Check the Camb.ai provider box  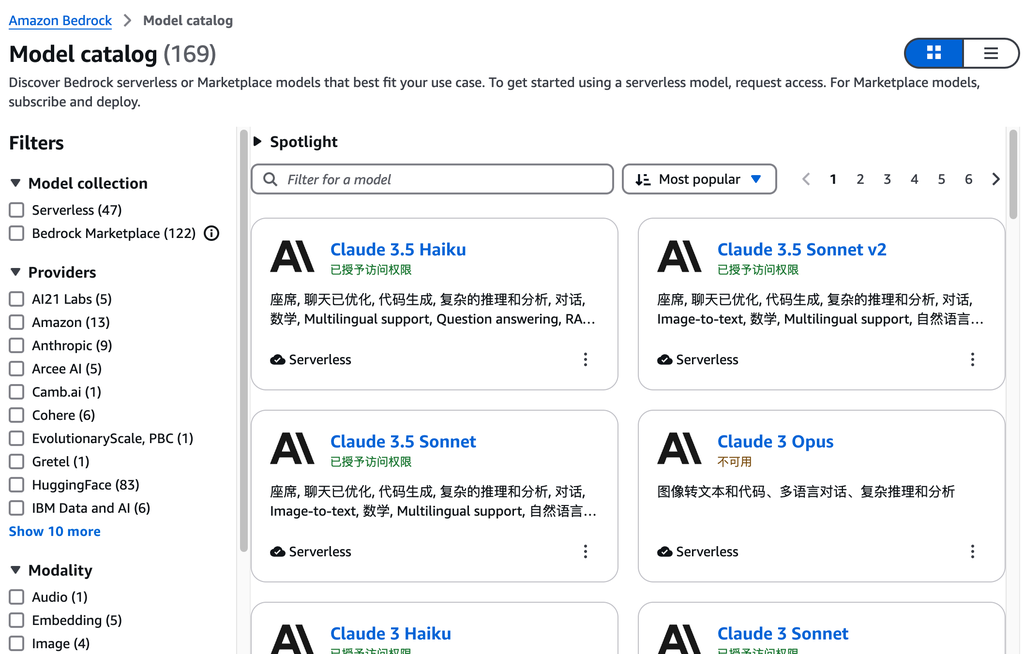point(16,392)
